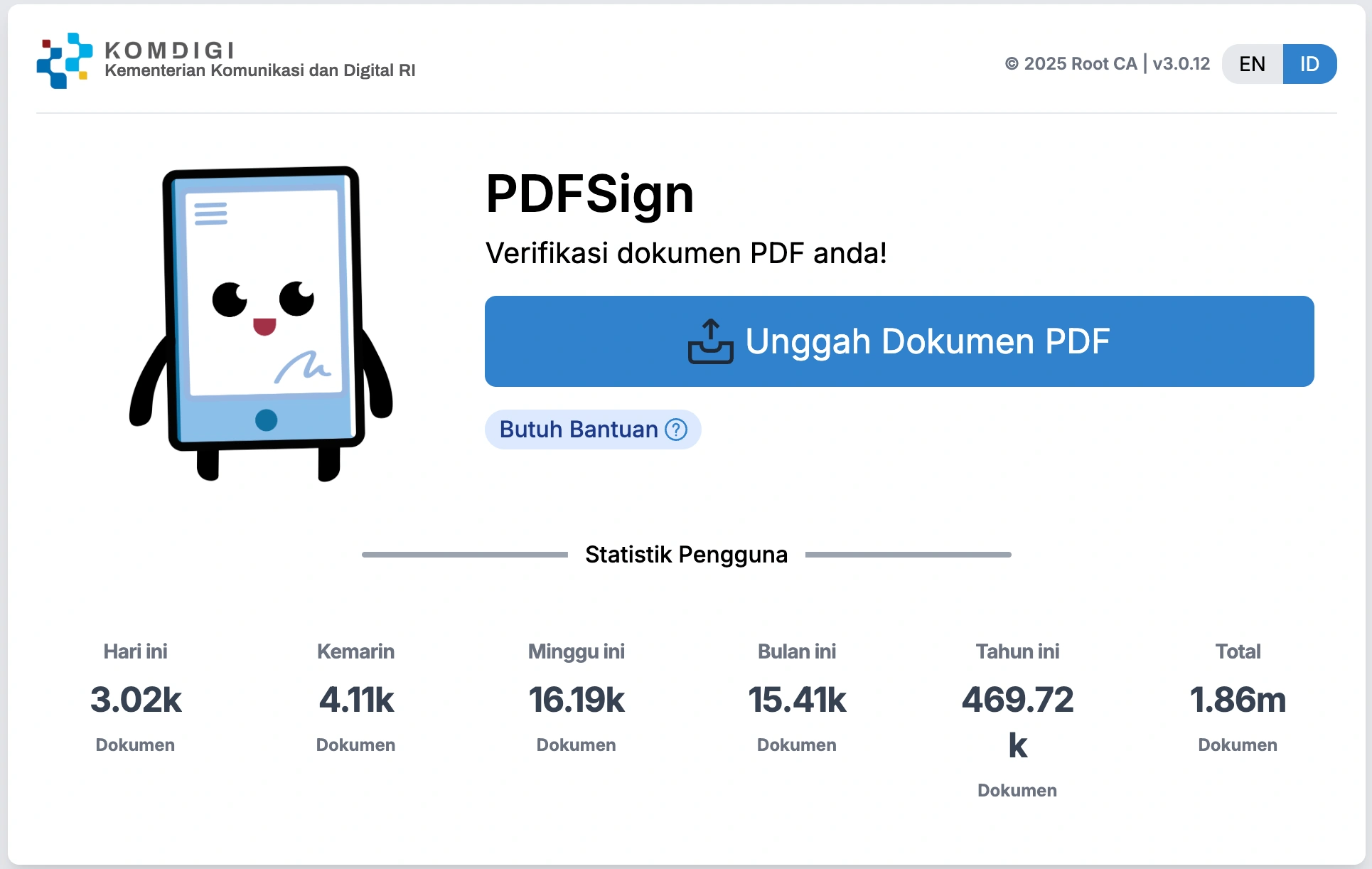Click the question mark help icon
Viewport: 1372px width, 869px height.
point(676,430)
